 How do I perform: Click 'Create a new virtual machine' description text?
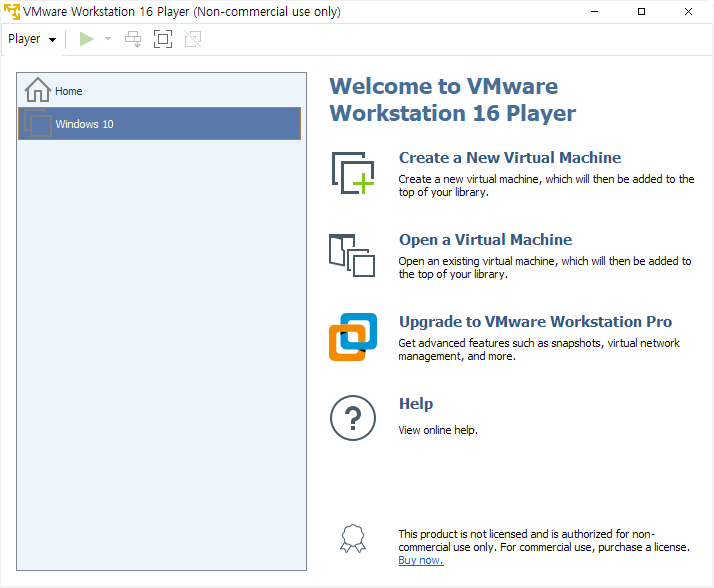[x=546, y=185]
